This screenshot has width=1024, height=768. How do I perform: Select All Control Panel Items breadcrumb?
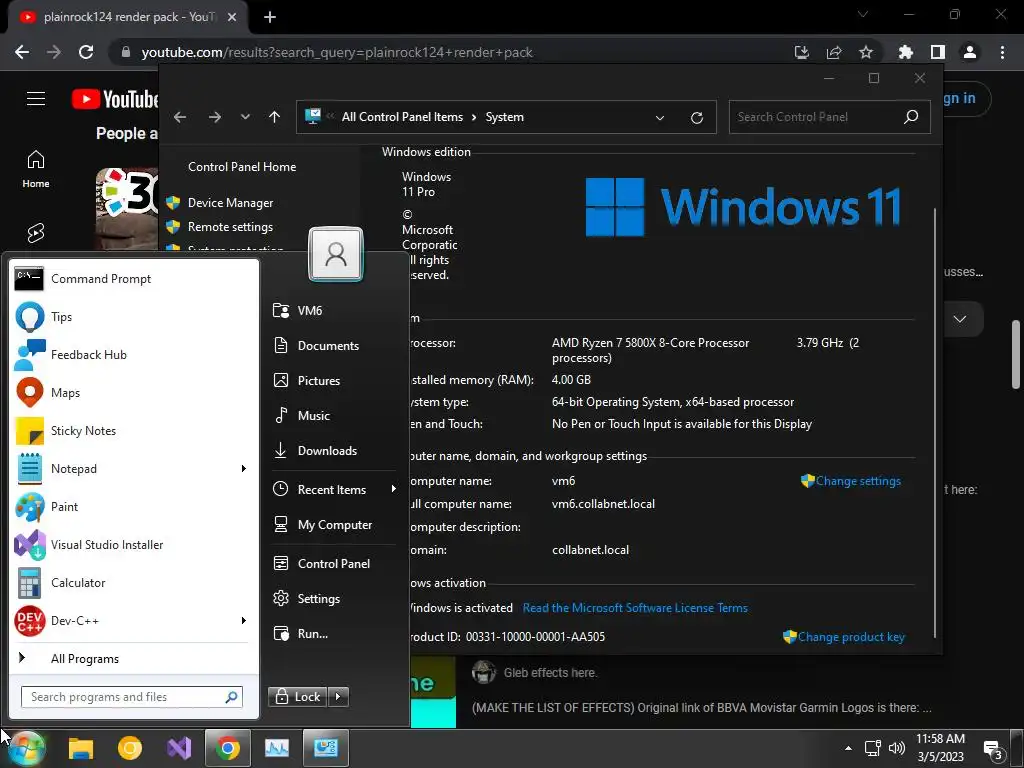[x=402, y=117]
